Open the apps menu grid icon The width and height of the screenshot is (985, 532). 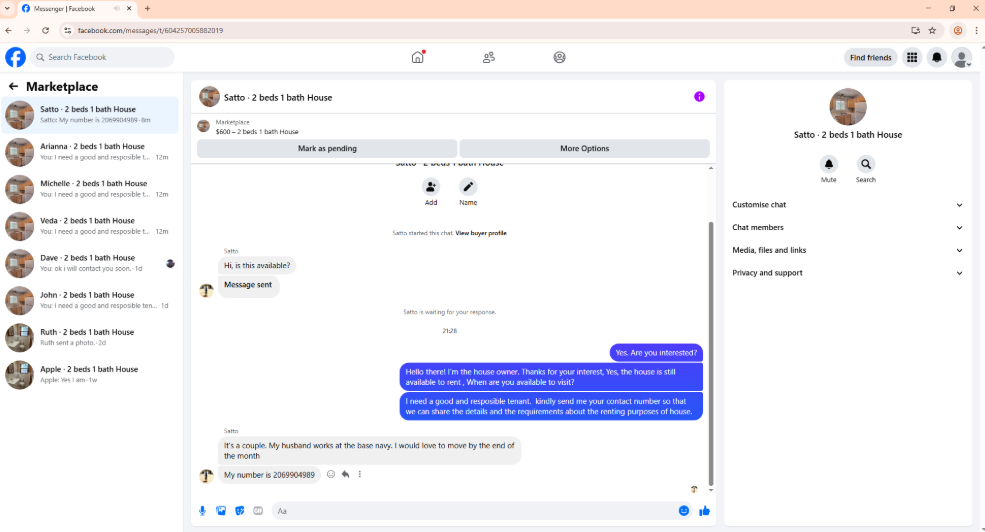pos(912,57)
